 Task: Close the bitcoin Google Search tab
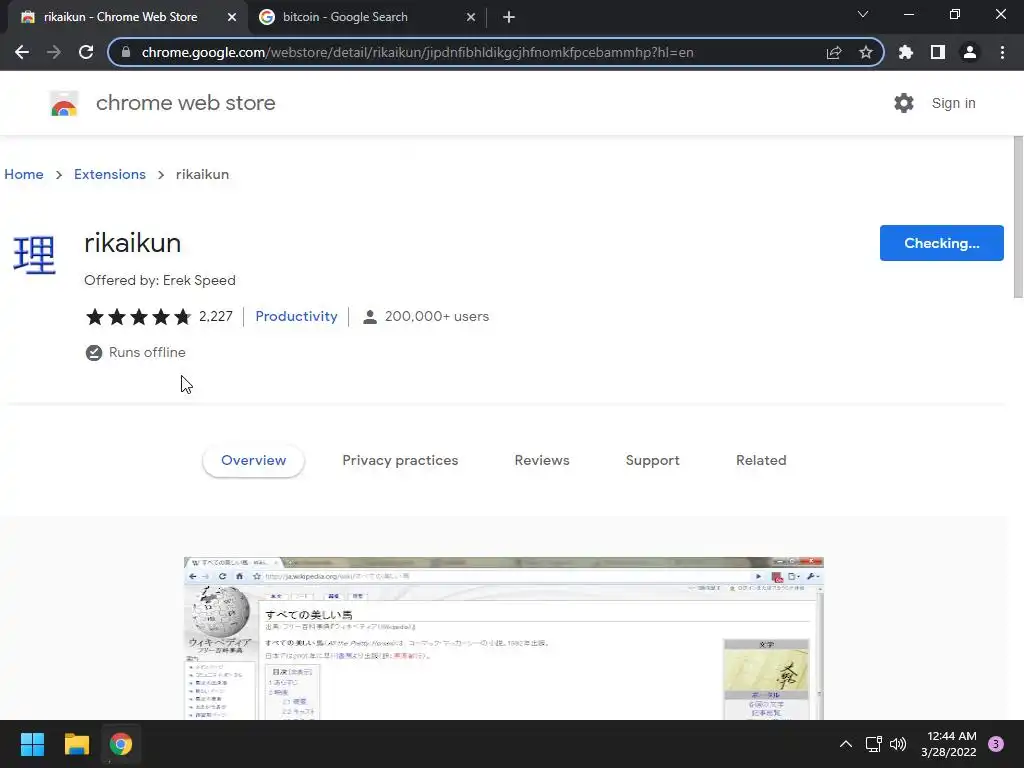471,17
